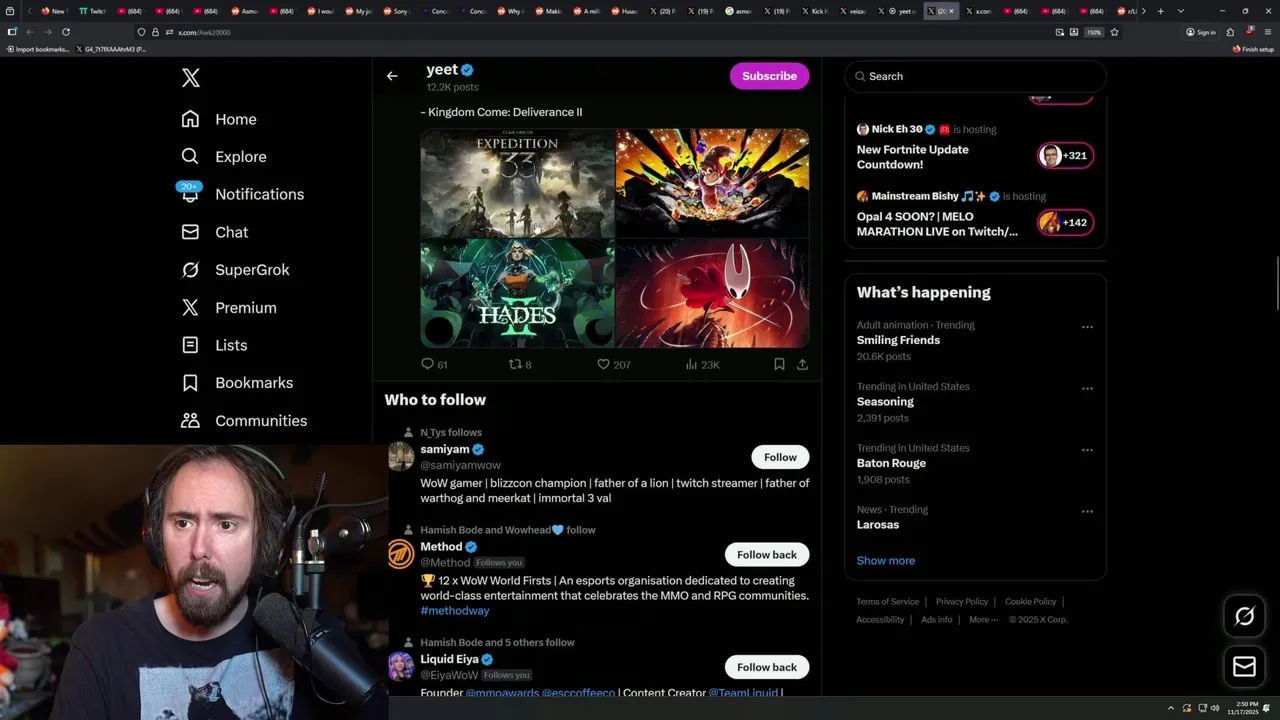1280x720 pixels.
Task: Open the Hollow Knight Silksong image
Action: click(x=713, y=293)
